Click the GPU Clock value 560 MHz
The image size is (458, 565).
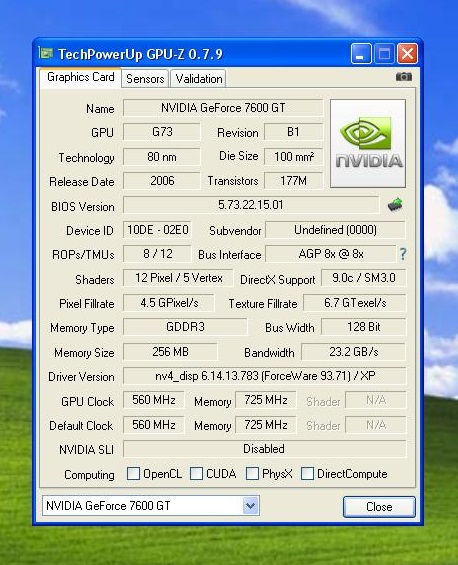(x=154, y=400)
